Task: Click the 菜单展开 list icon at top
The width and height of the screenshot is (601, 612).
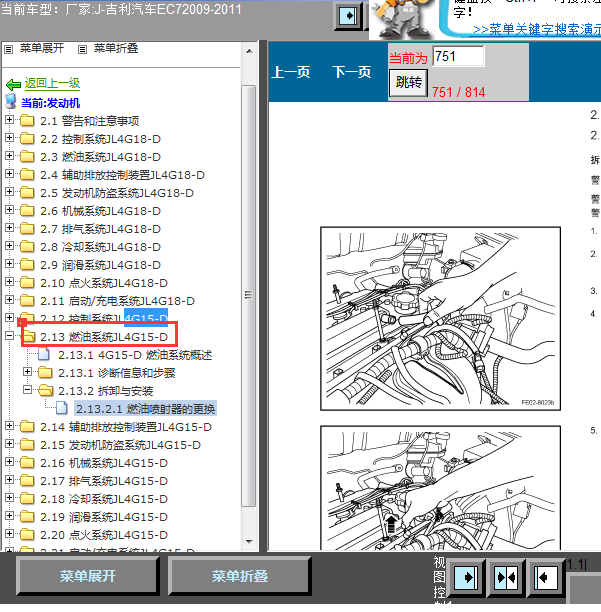Action: (x=9, y=50)
